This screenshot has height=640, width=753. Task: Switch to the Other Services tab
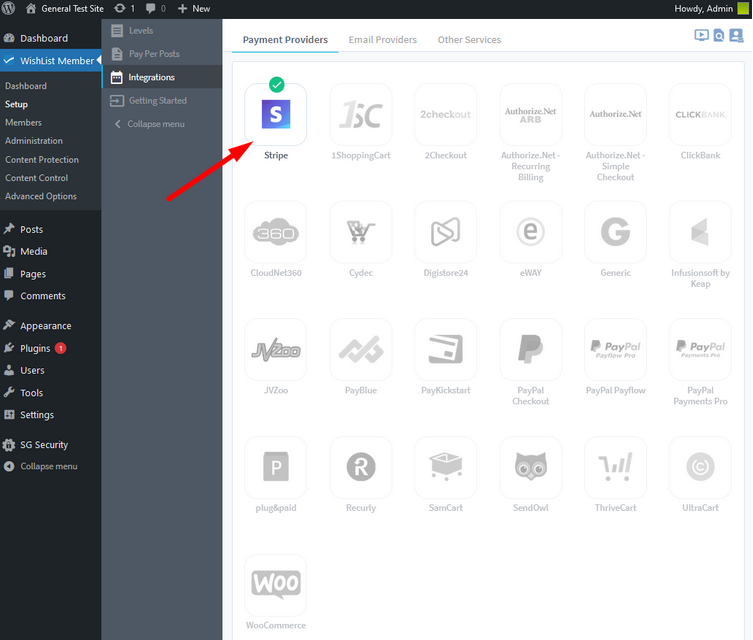(469, 40)
